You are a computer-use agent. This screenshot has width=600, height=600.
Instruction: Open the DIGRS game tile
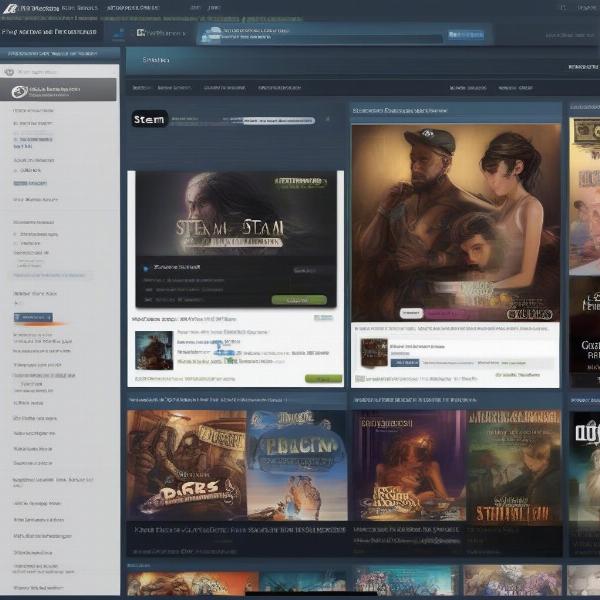click(187, 465)
